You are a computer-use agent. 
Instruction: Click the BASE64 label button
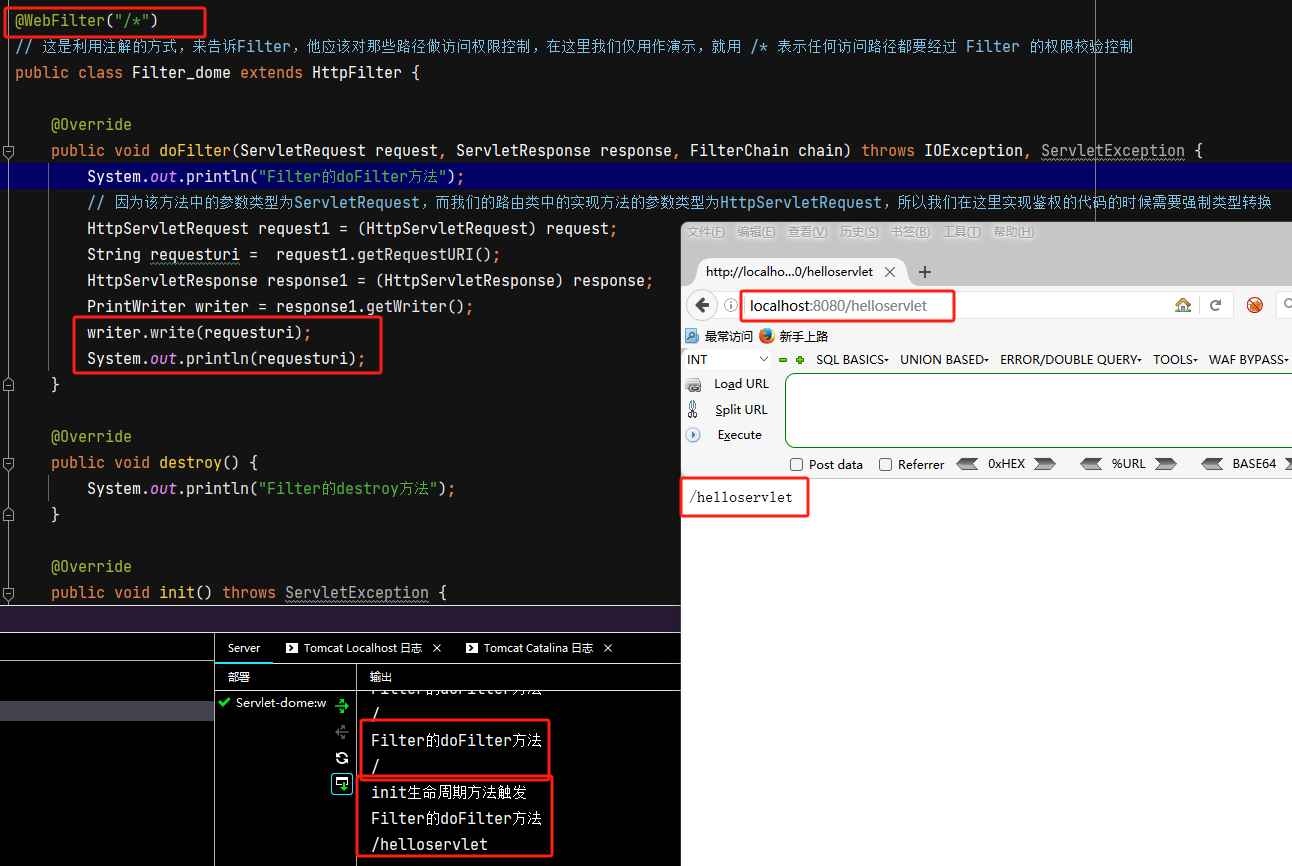coord(1254,464)
